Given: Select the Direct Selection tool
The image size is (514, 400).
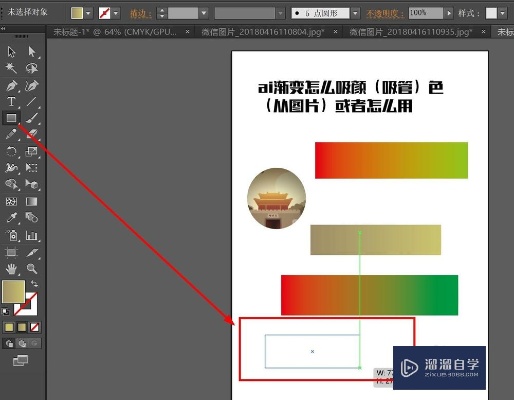Looking at the screenshot, I should (32, 52).
